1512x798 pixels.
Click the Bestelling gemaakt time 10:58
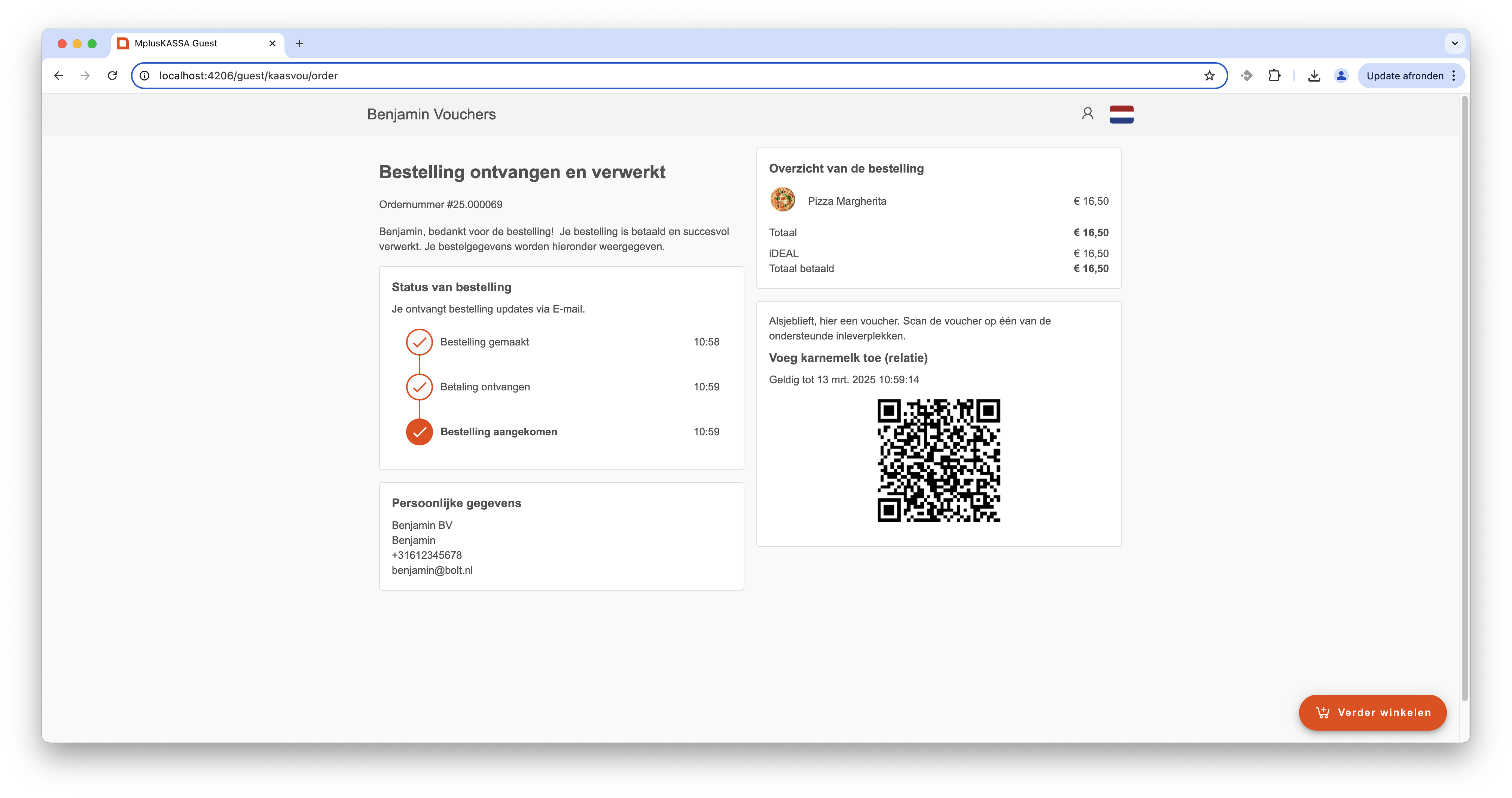[x=706, y=342]
